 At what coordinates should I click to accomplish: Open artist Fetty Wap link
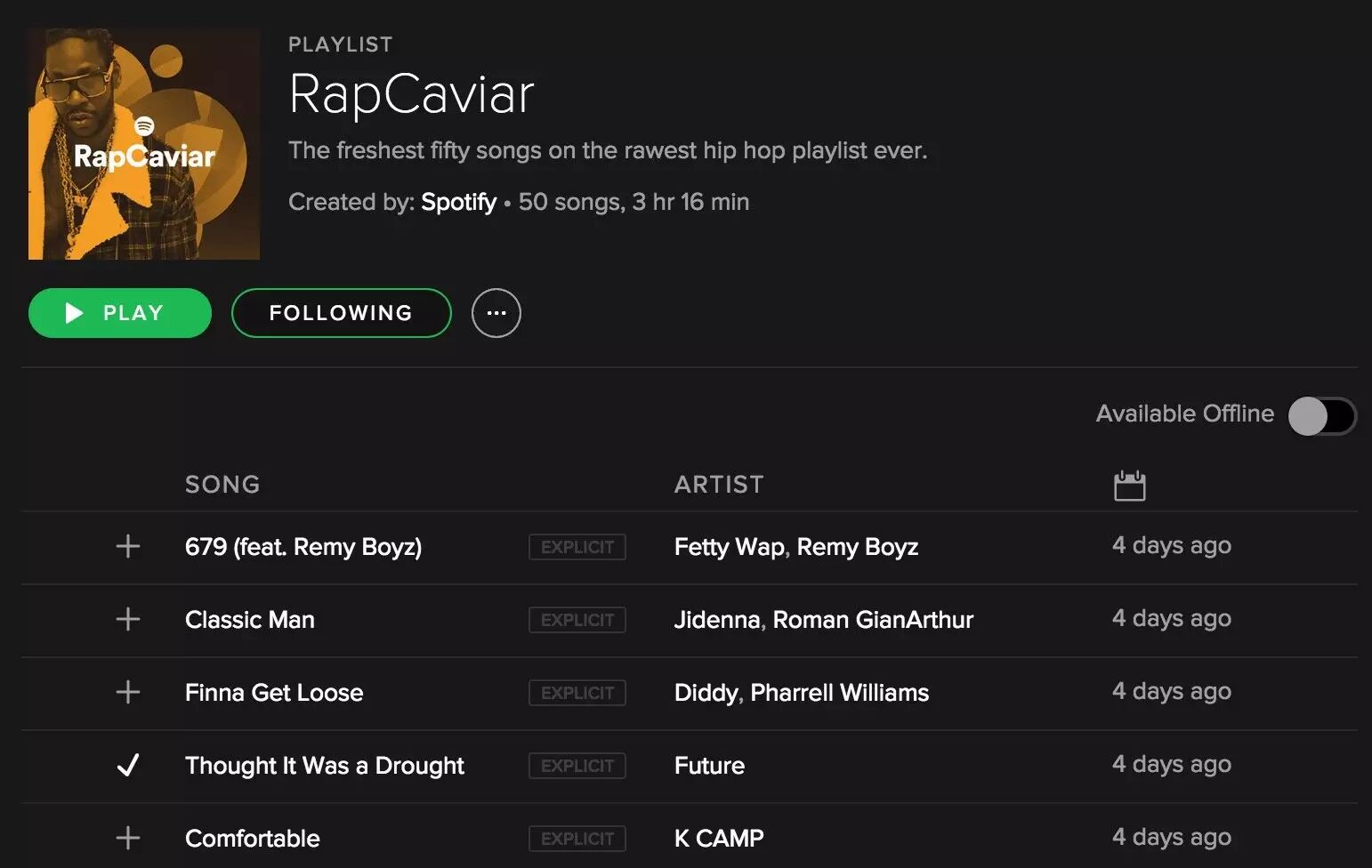pos(728,546)
